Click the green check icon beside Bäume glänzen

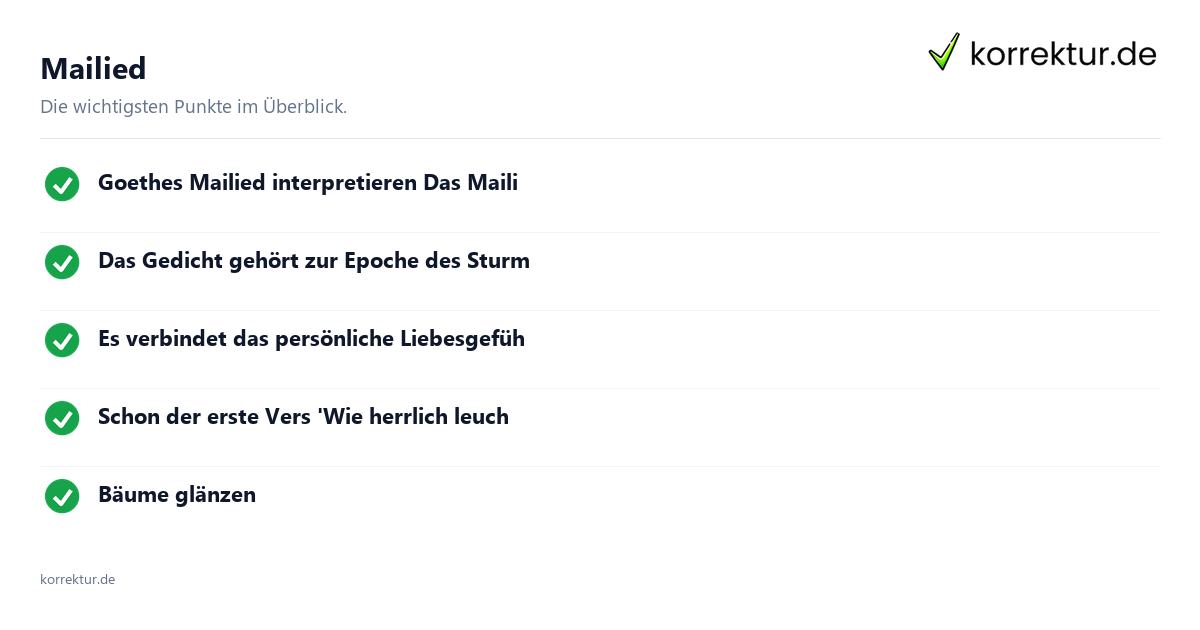pos(62,496)
